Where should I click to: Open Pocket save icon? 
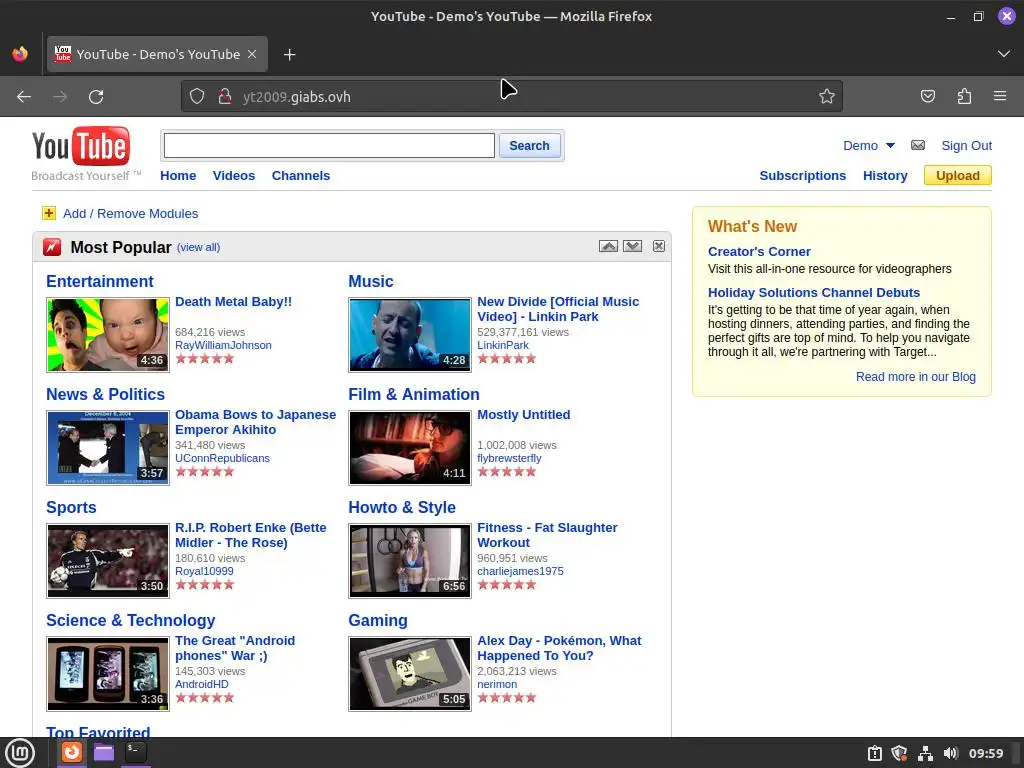click(x=927, y=97)
